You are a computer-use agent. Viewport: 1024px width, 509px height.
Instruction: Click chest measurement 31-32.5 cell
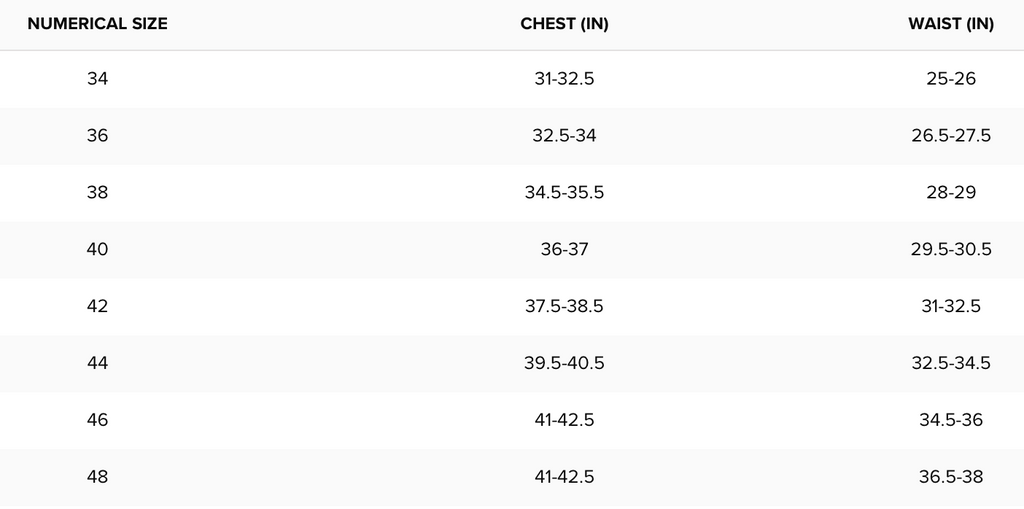tap(564, 79)
